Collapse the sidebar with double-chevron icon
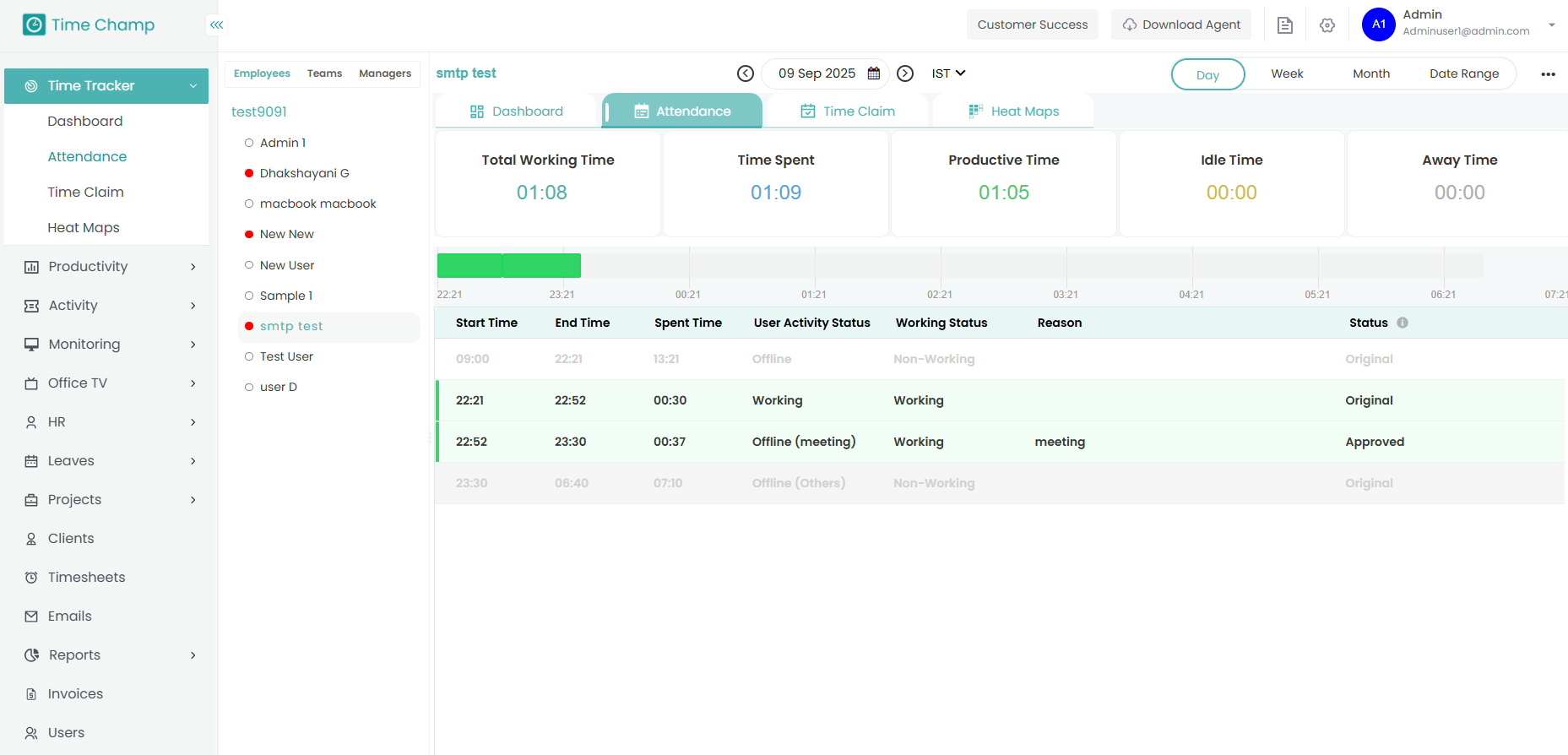This screenshot has height=755, width=1568. coord(217,25)
